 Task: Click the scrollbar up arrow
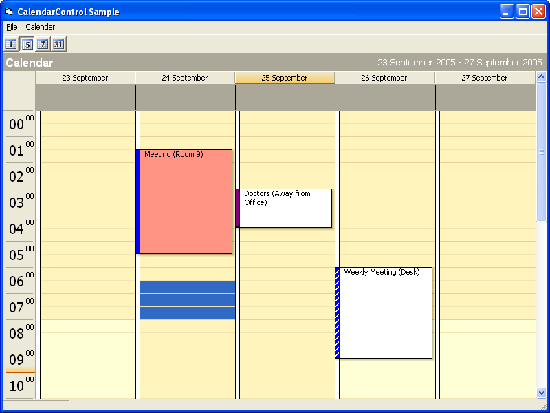[x=541, y=76]
